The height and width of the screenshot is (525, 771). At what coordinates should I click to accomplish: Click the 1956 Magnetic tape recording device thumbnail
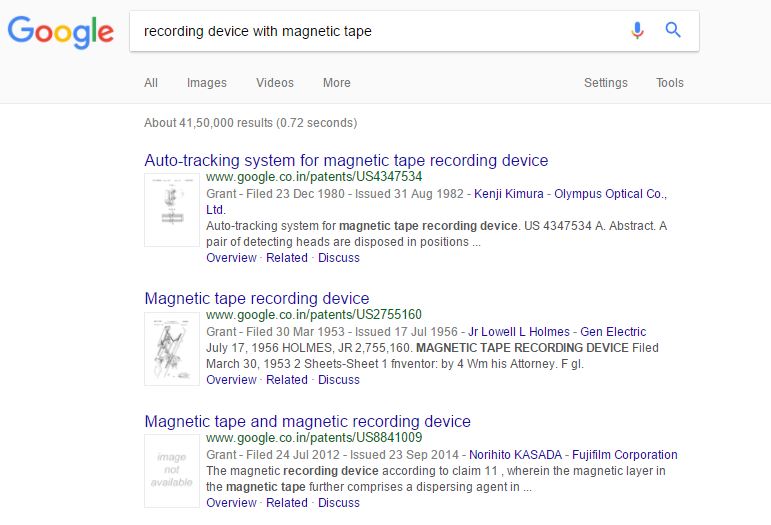172,348
